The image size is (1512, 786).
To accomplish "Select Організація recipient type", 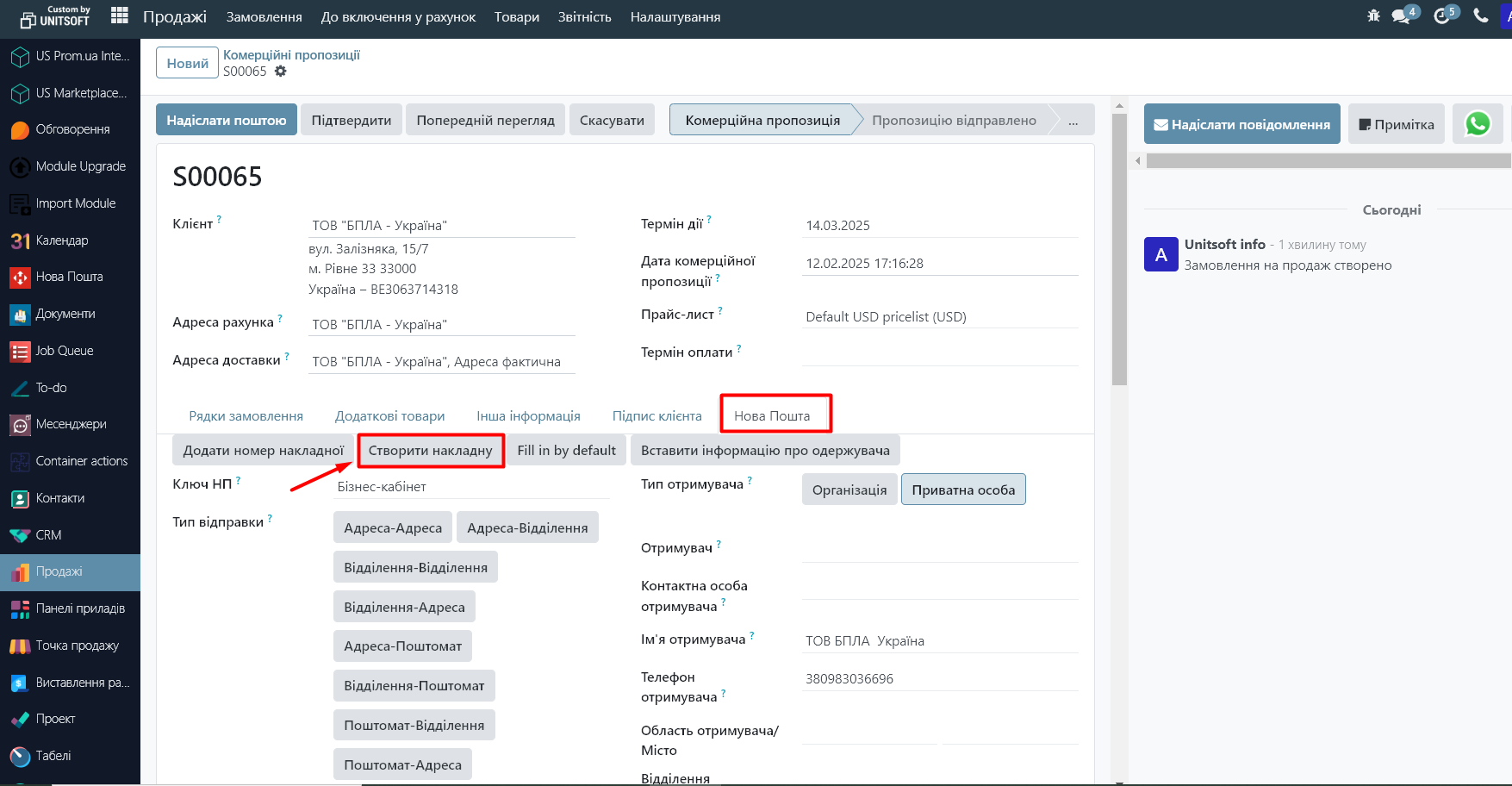I will [x=849, y=490].
